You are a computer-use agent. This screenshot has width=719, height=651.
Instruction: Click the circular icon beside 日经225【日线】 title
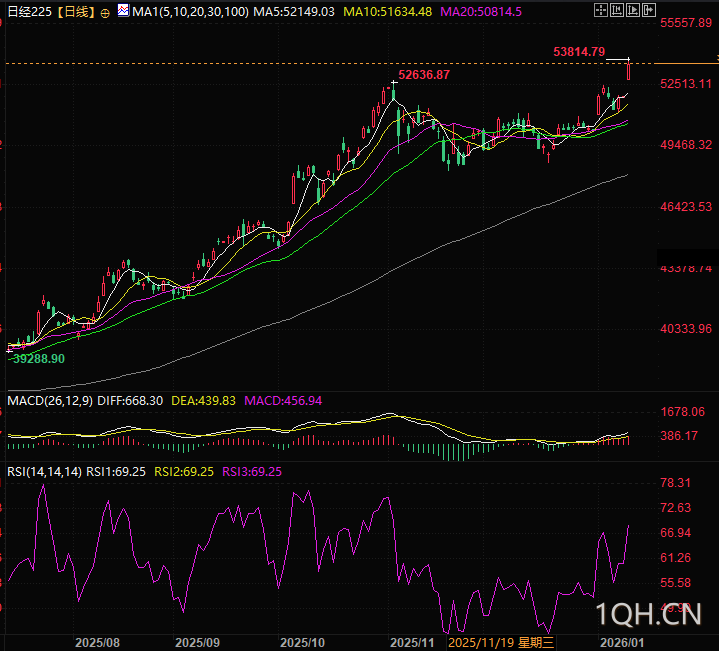(x=105, y=12)
